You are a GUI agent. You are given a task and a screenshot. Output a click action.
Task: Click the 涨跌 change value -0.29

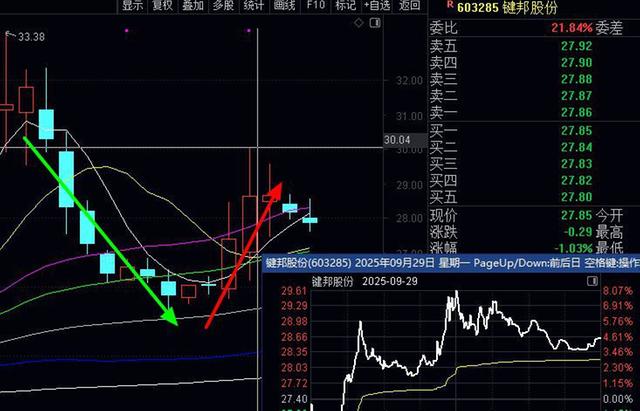[x=578, y=232]
